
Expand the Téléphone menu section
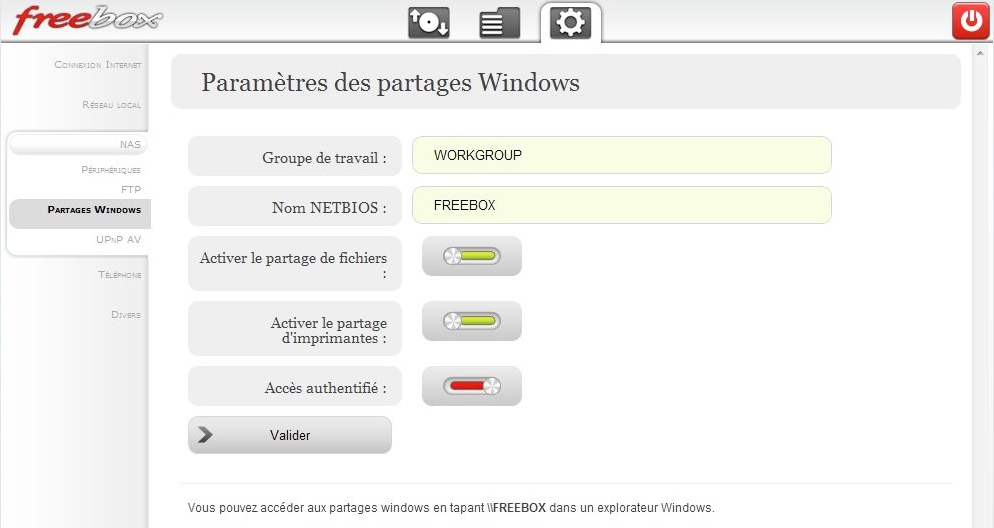coord(120,274)
